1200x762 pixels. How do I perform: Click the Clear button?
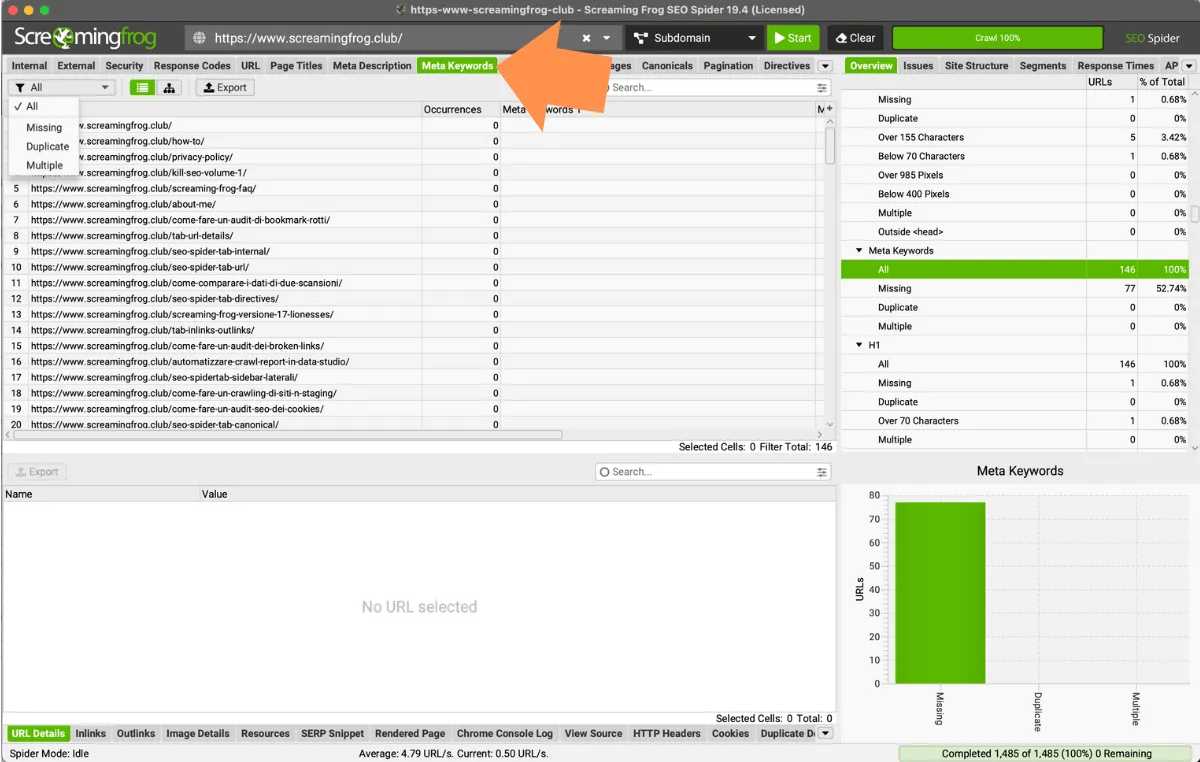[852, 38]
